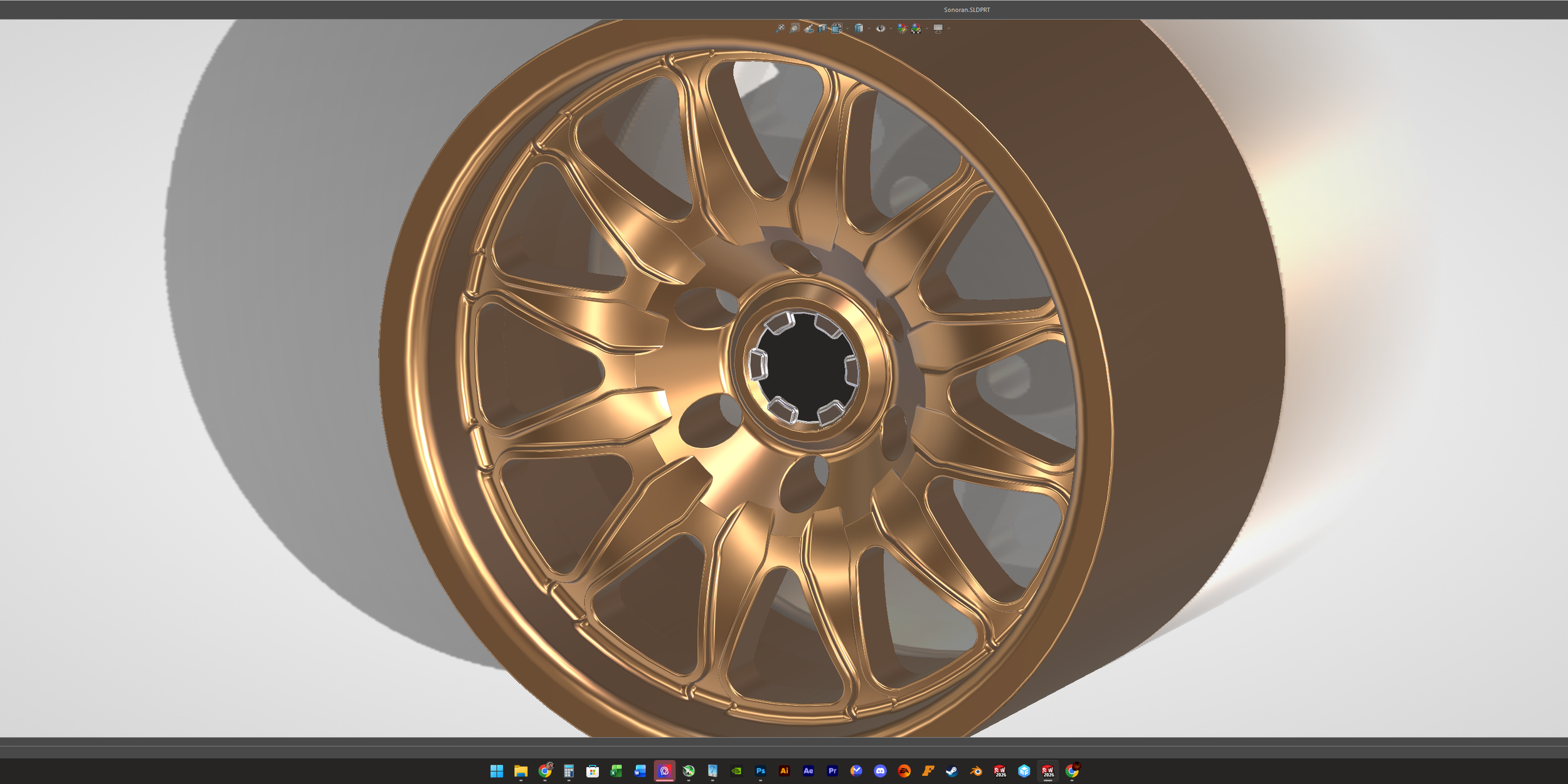Open the View Orientation cube icon
The height and width of the screenshot is (784, 1568).
837,28
